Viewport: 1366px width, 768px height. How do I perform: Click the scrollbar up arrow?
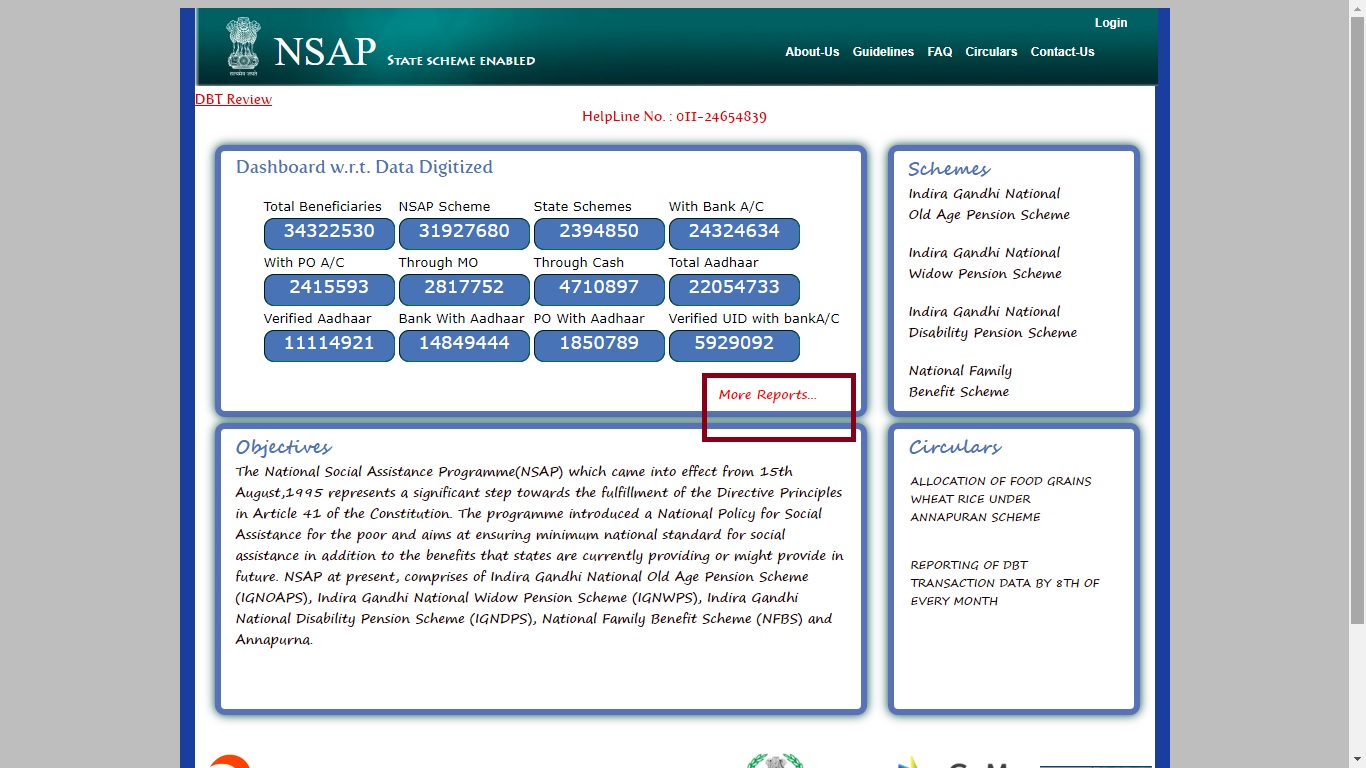pos(1359,8)
